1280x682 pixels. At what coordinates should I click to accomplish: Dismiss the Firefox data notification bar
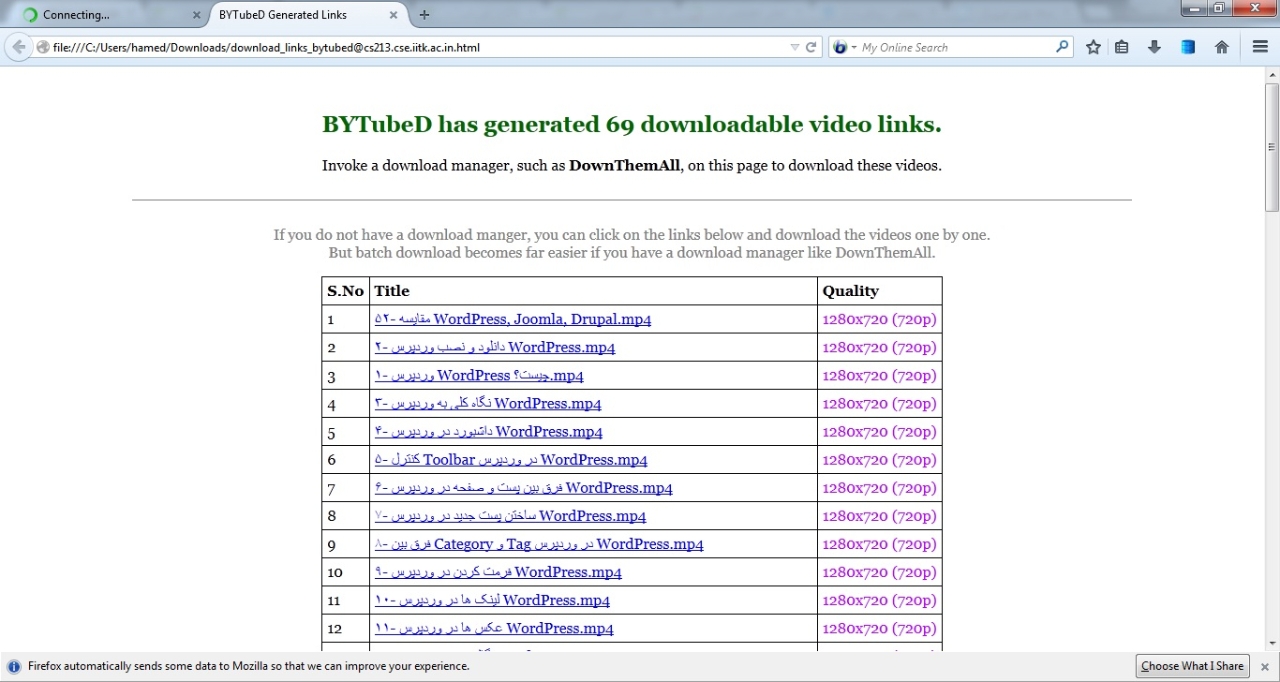(1265, 667)
